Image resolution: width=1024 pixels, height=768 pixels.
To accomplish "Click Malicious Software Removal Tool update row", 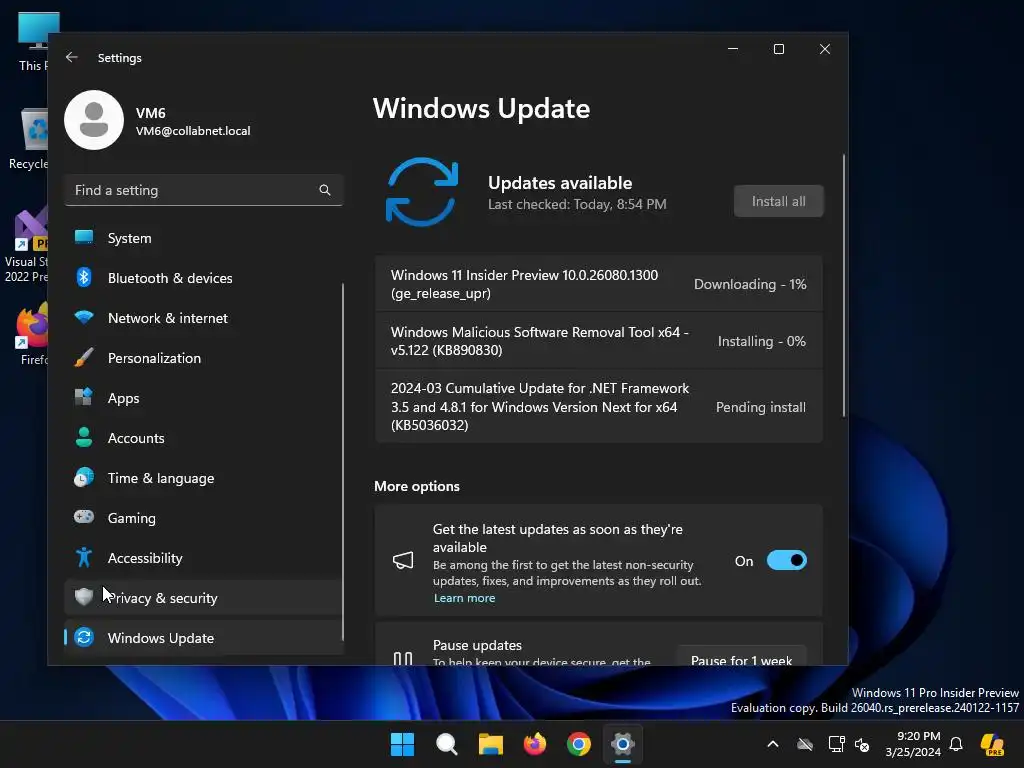I will 599,341.
